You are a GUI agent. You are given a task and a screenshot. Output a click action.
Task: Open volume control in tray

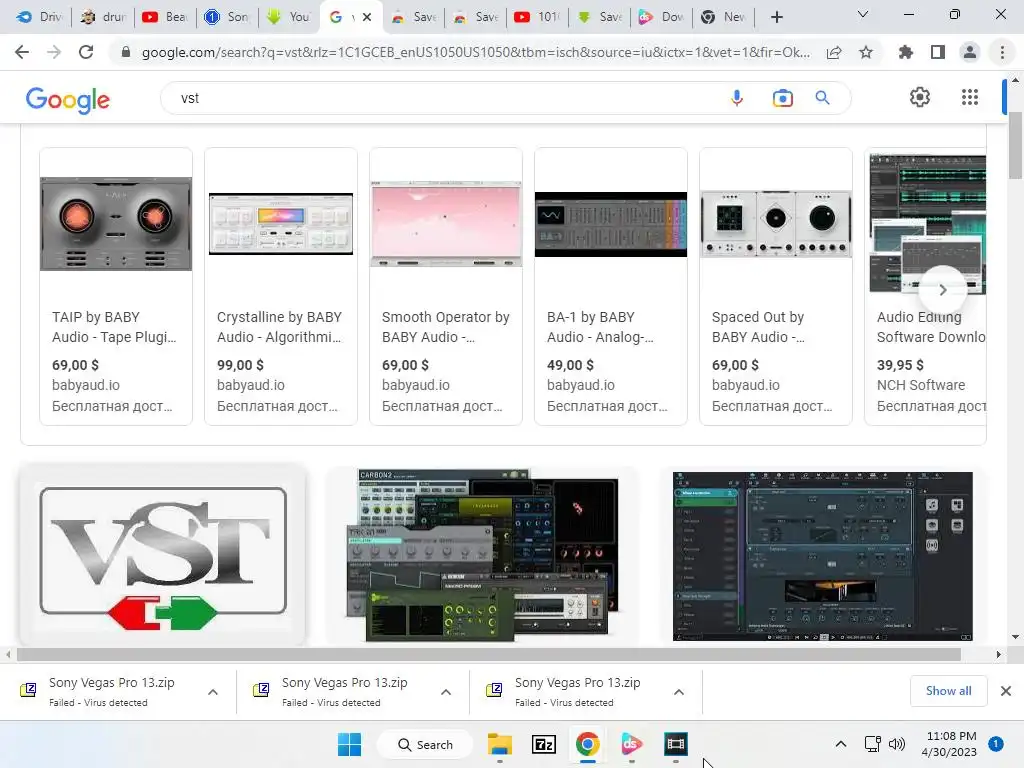[x=897, y=744]
